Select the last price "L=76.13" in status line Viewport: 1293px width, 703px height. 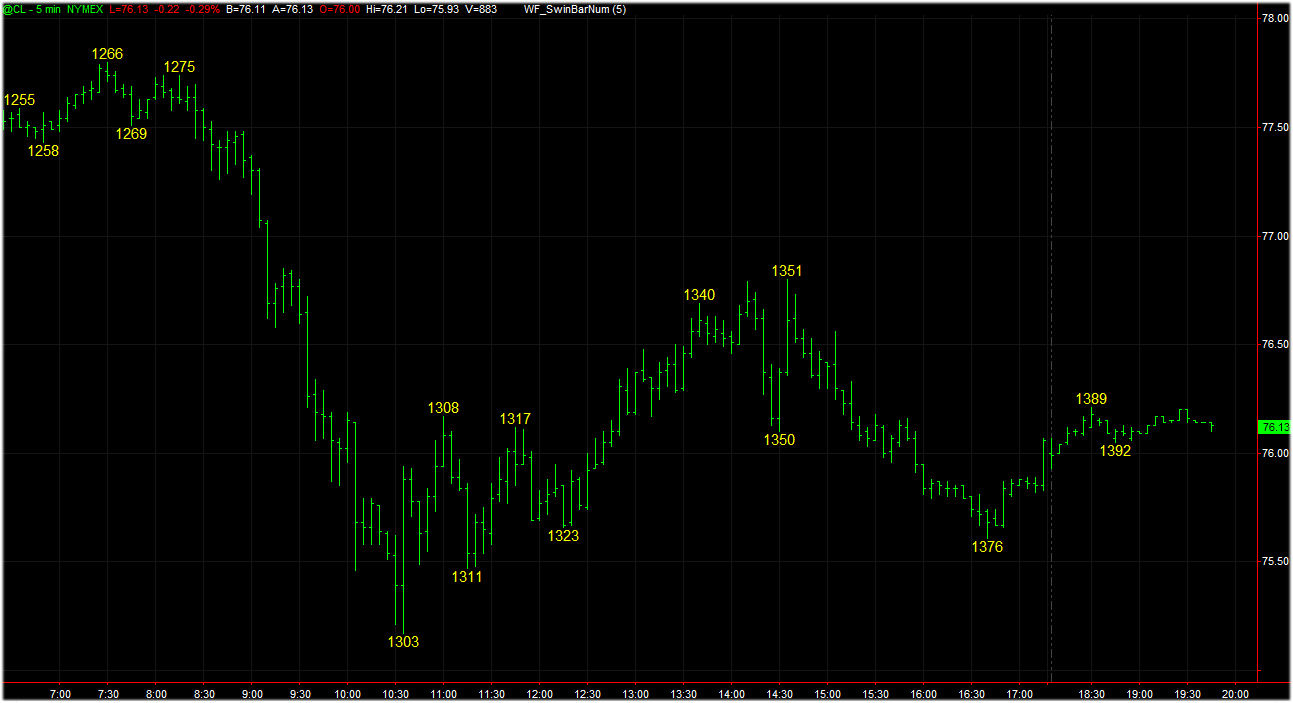(128, 9)
